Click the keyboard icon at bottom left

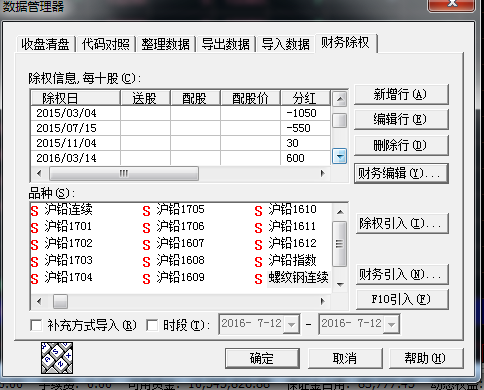(x=57, y=358)
